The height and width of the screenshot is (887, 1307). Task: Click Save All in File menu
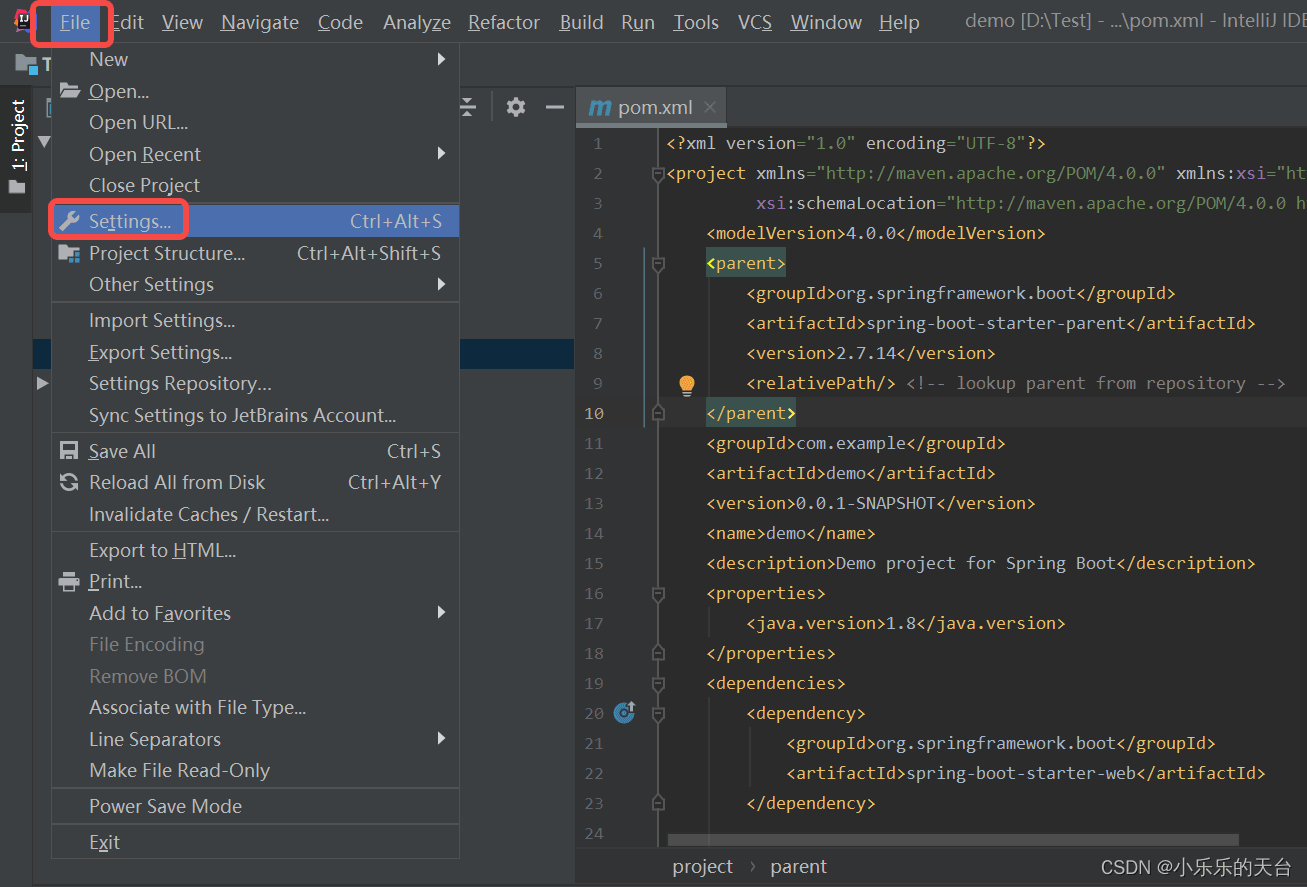[x=255, y=451]
